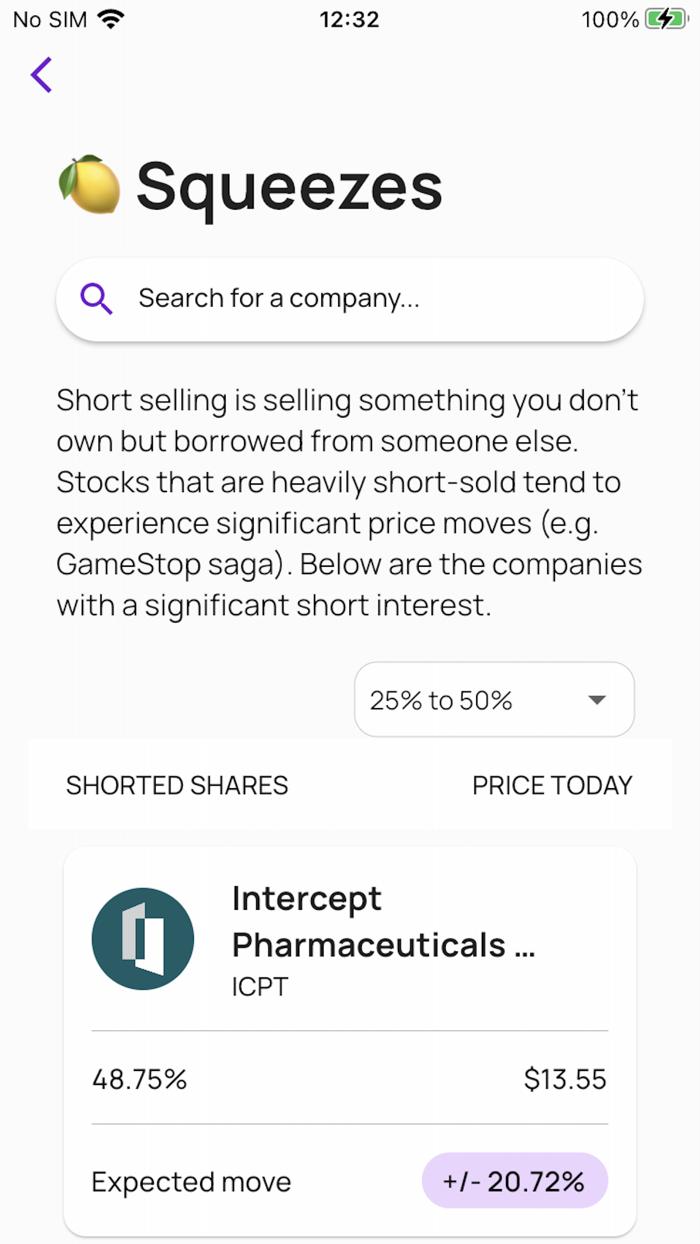
Task: Open the Intercept Pharmaceuticals company logo
Action: tap(142, 938)
